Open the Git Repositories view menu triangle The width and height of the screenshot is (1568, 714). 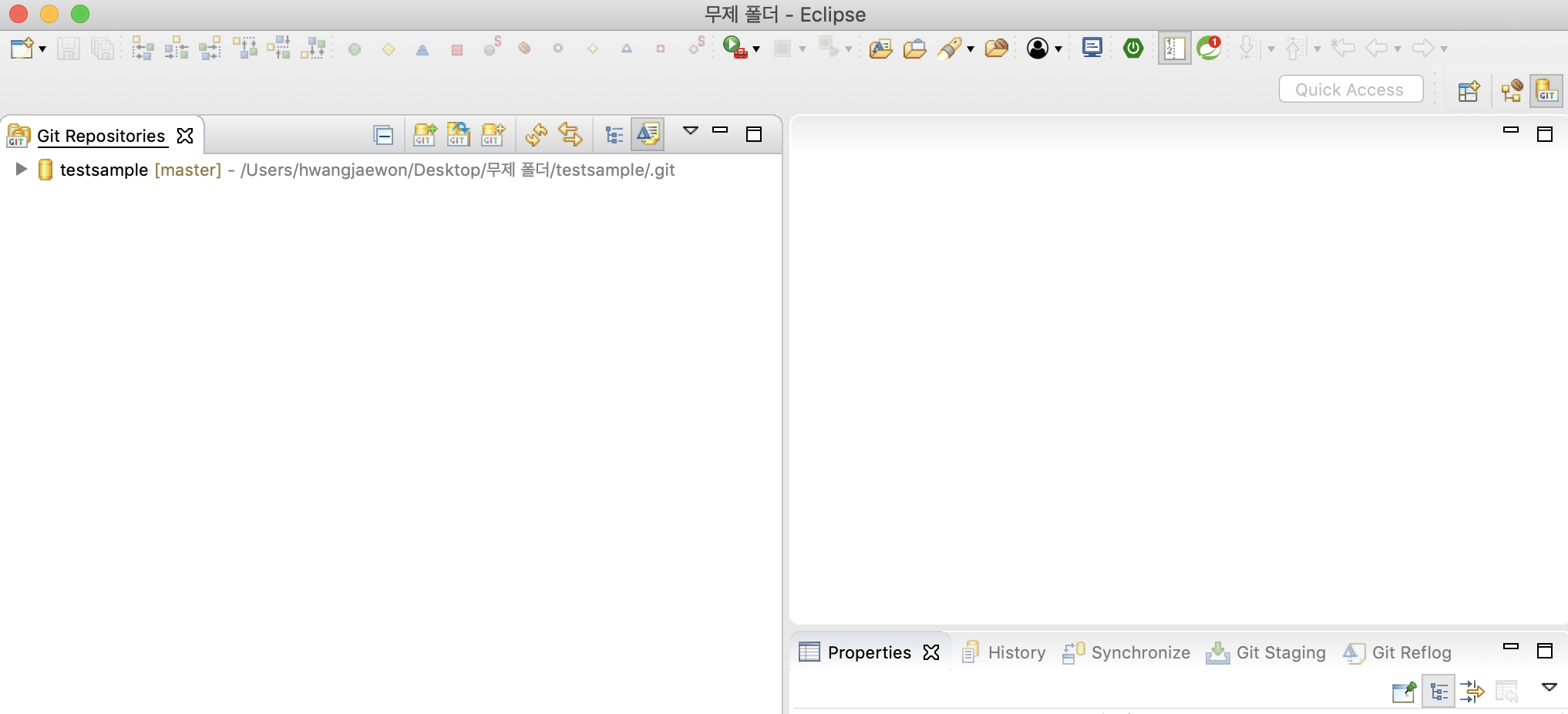(691, 130)
